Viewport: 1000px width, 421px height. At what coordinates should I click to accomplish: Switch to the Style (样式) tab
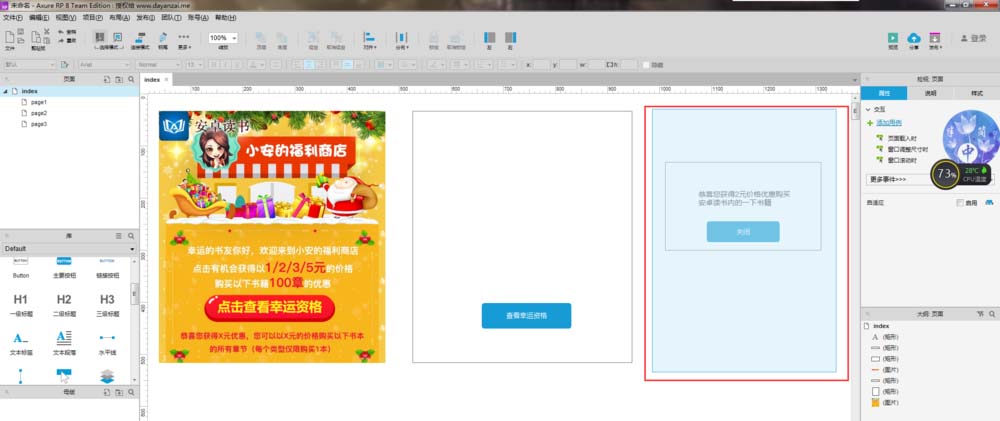976,93
